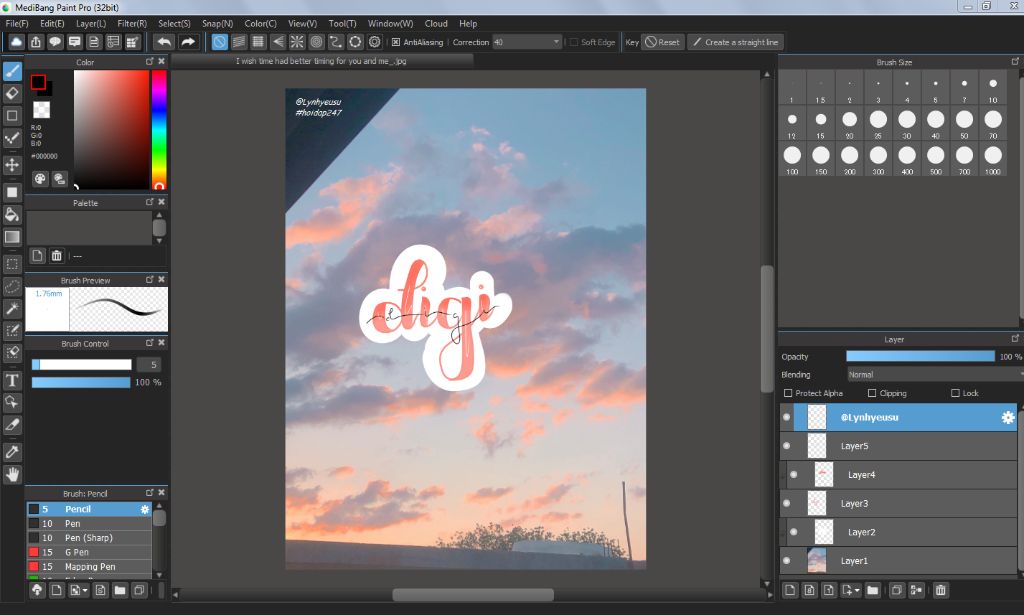Select the Lasso tool
The width and height of the screenshot is (1024, 615).
point(12,286)
